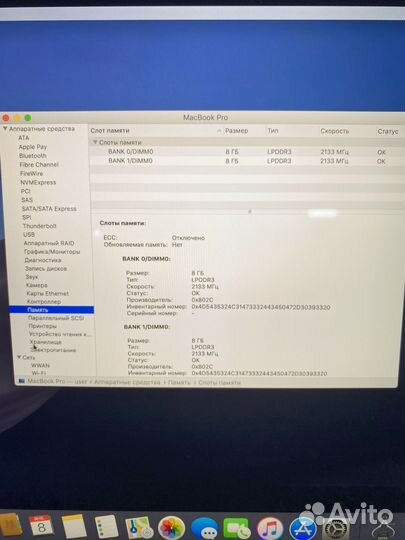
Task: Open Calendar from the Dock
Action: pos(41,525)
